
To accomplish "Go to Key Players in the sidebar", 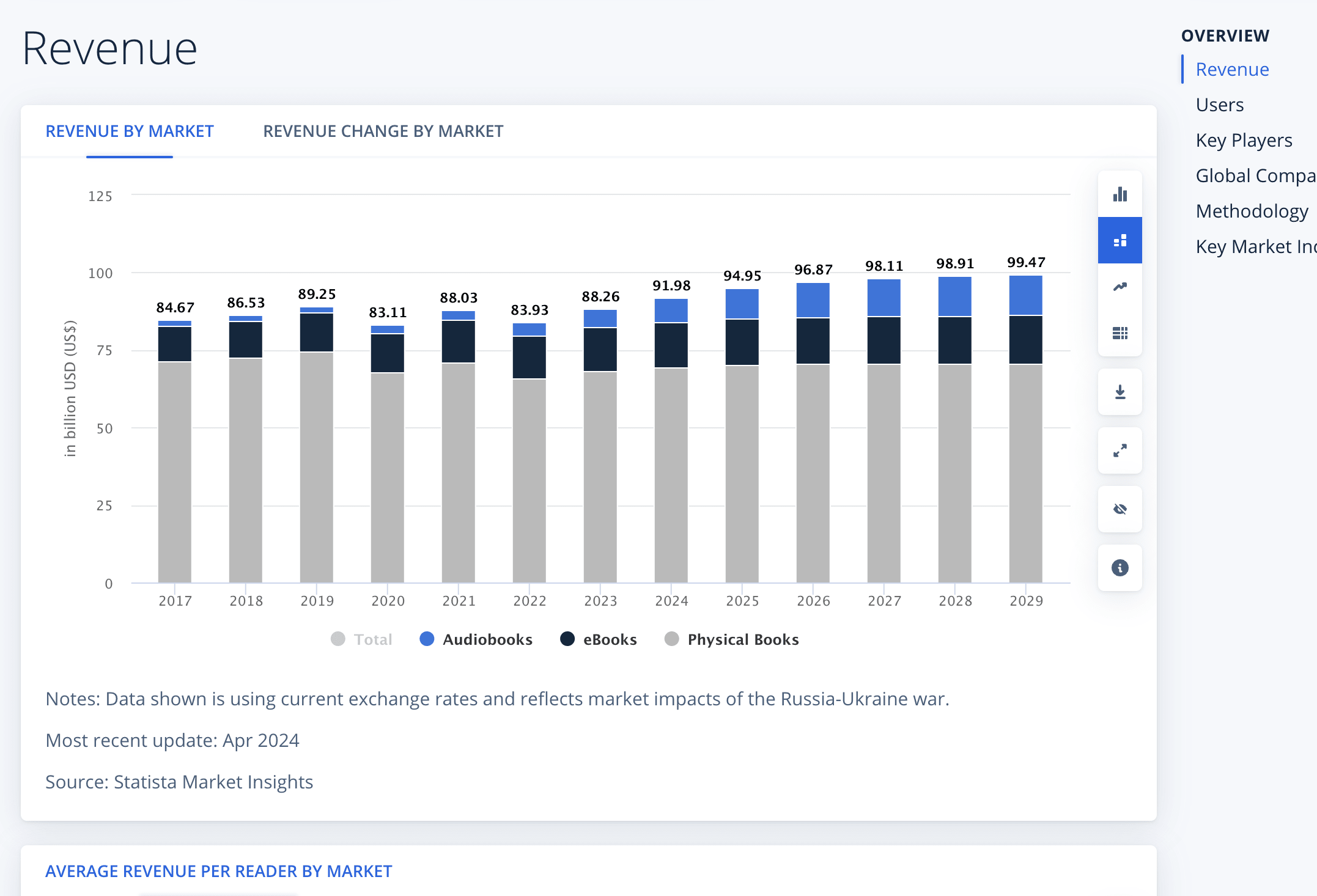I will (1244, 141).
